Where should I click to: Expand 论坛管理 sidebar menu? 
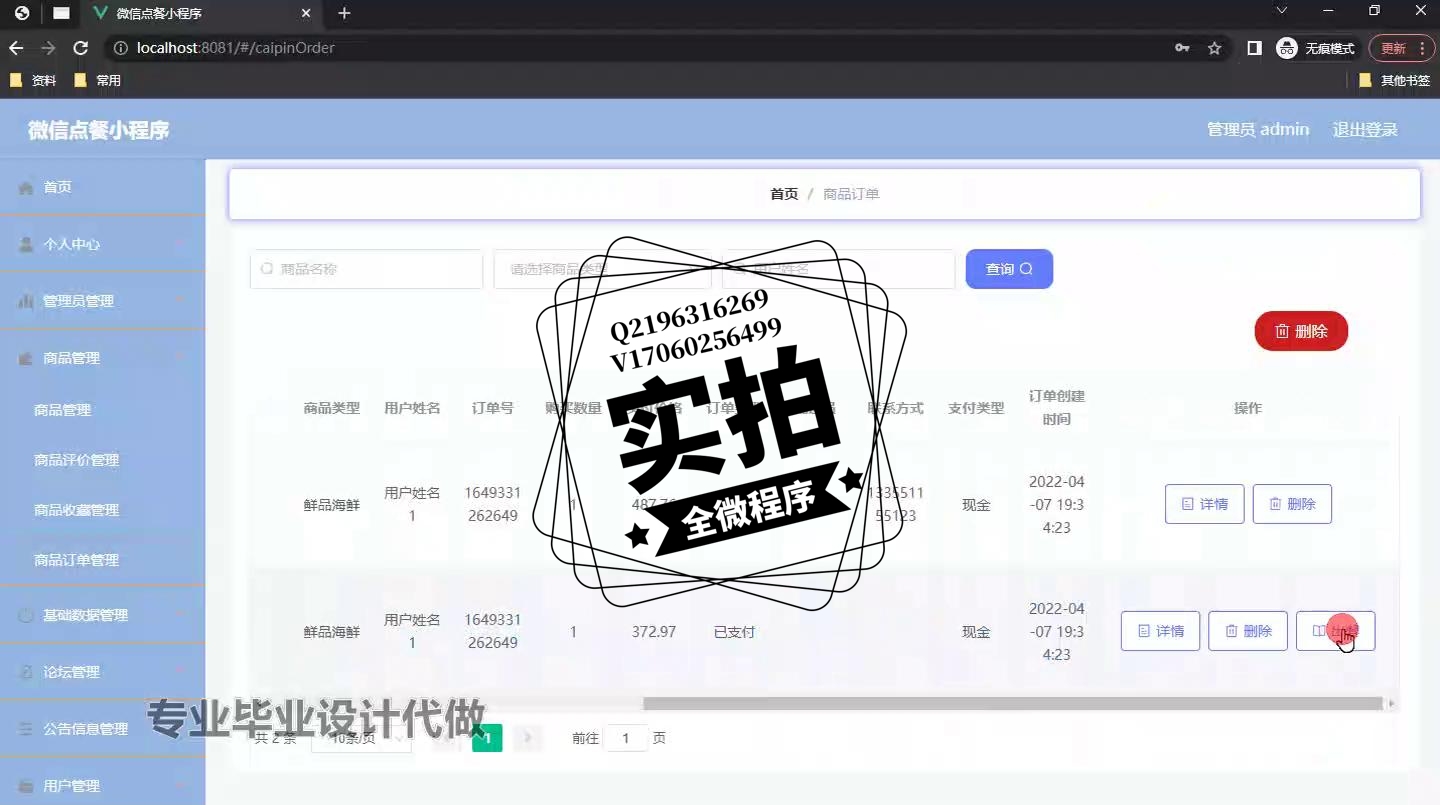pos(102,672)
